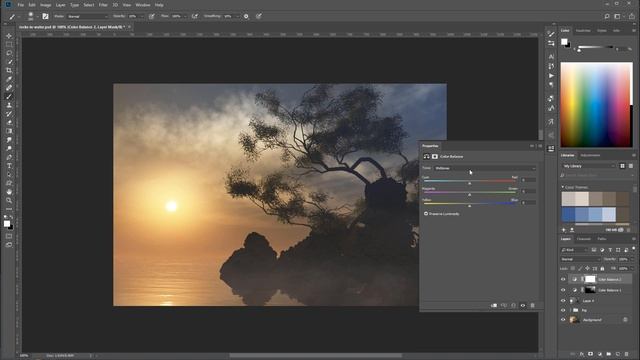Screen dimensions: 640x360
Task: Select the Eraser tool
Action: (9, 122)
